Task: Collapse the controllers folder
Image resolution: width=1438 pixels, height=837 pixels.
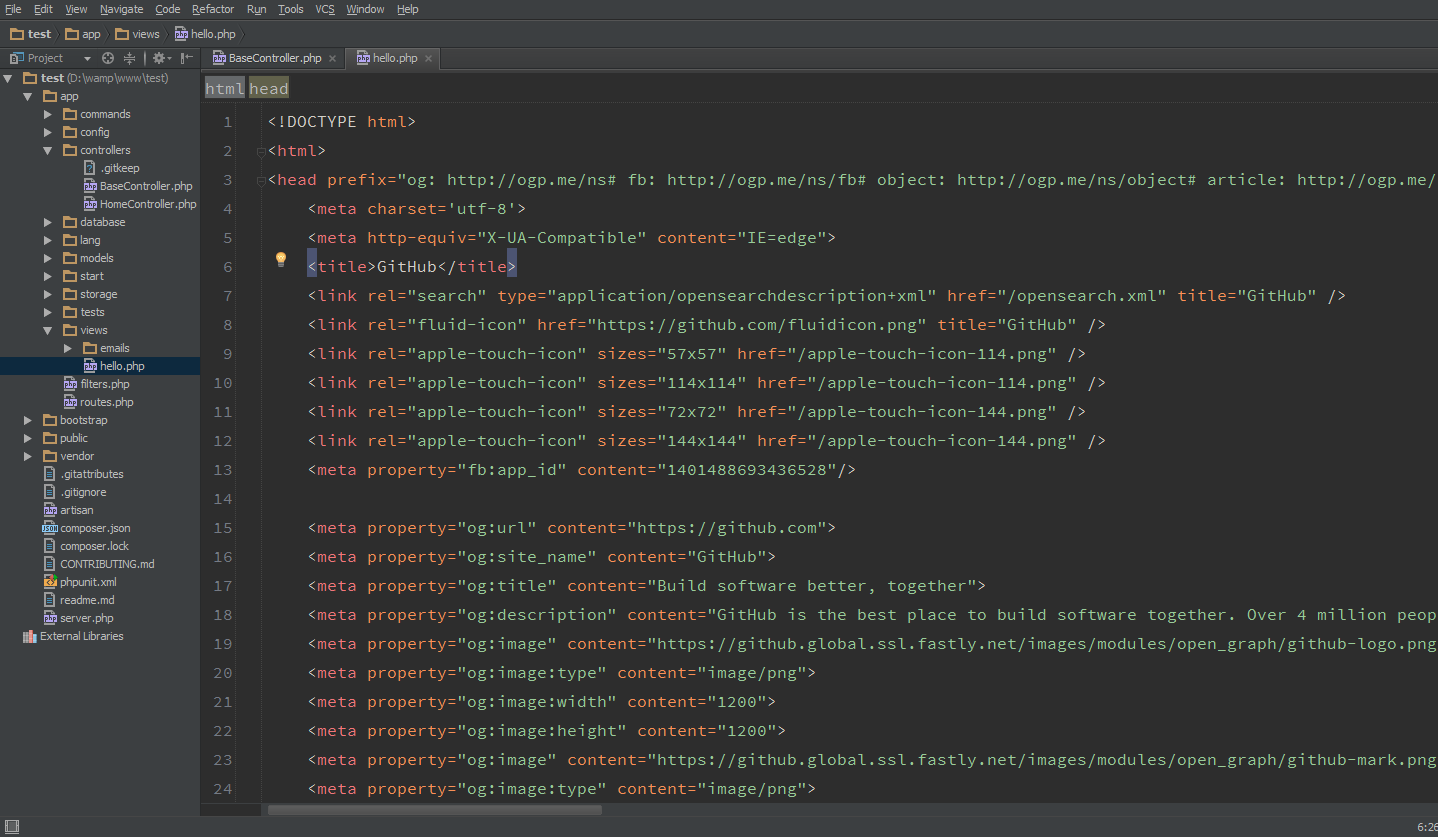Action: coord(48,150)
